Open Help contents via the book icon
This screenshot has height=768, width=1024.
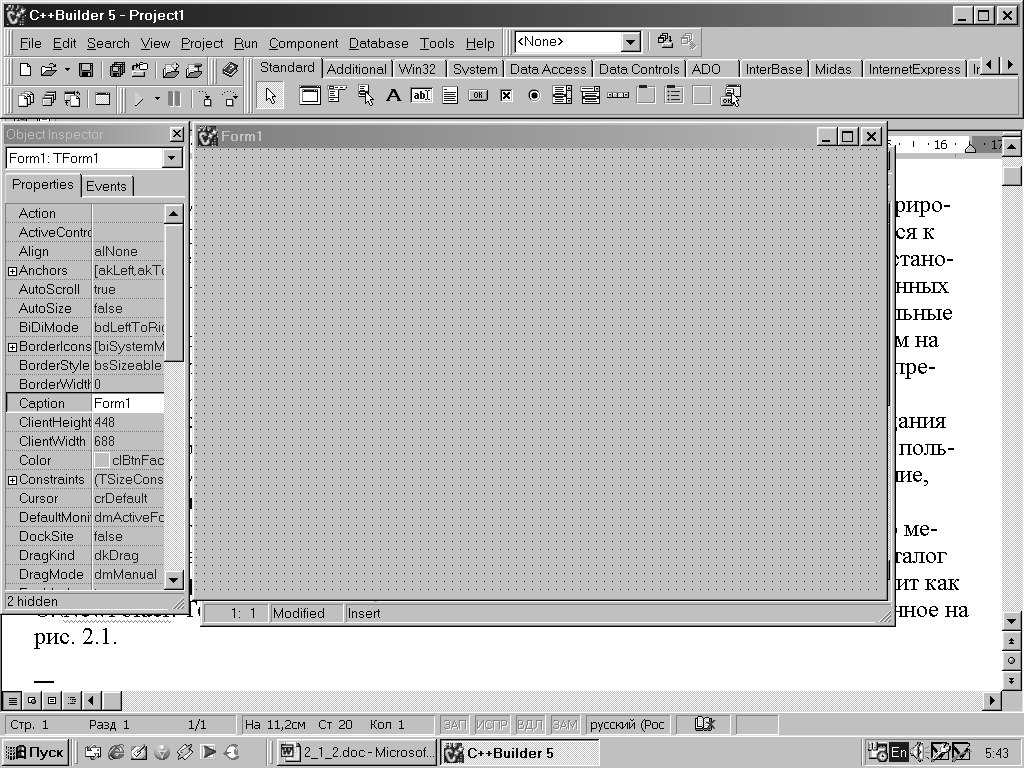point(230,70)
